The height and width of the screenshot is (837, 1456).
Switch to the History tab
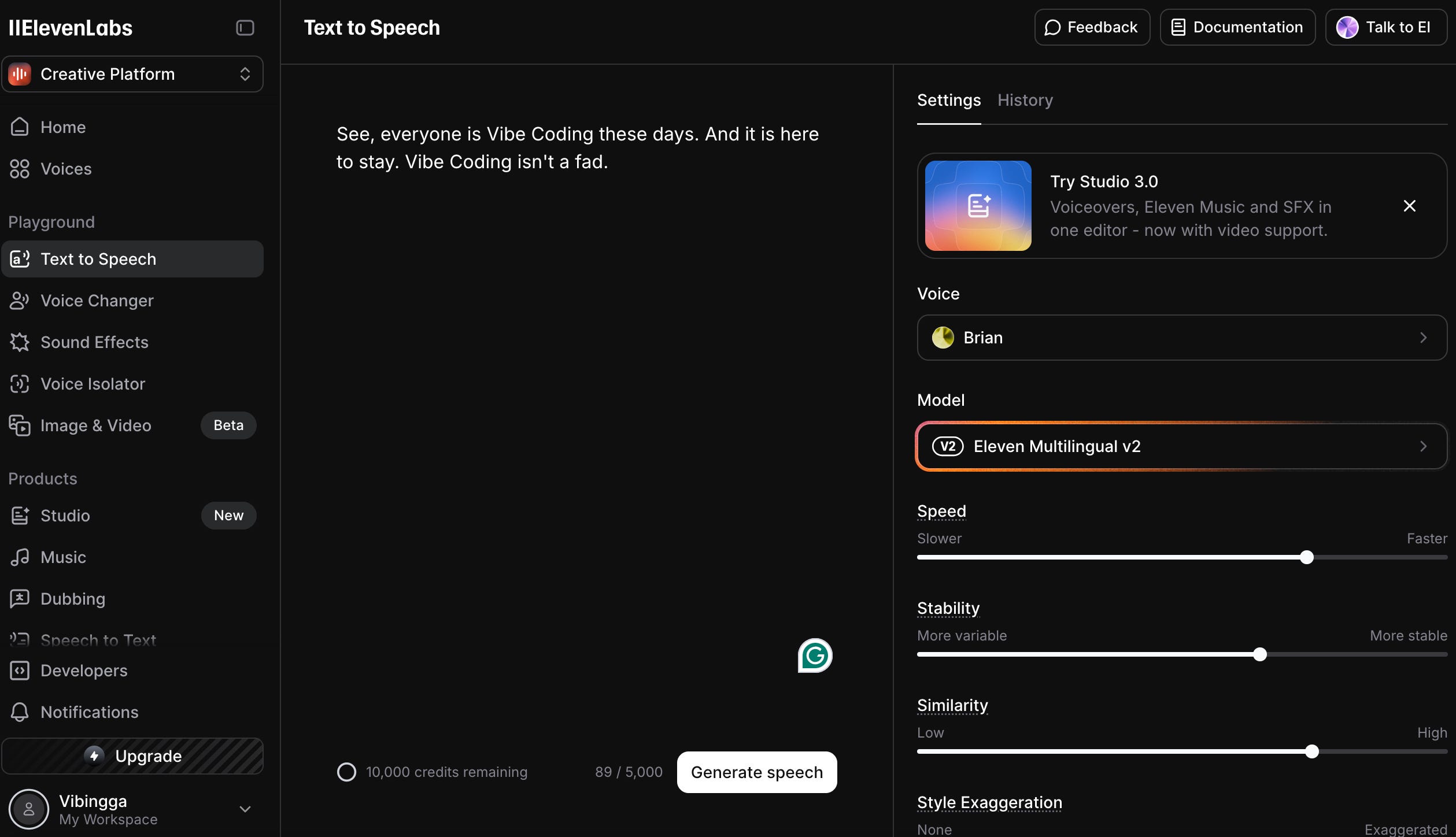point(1025,100)
